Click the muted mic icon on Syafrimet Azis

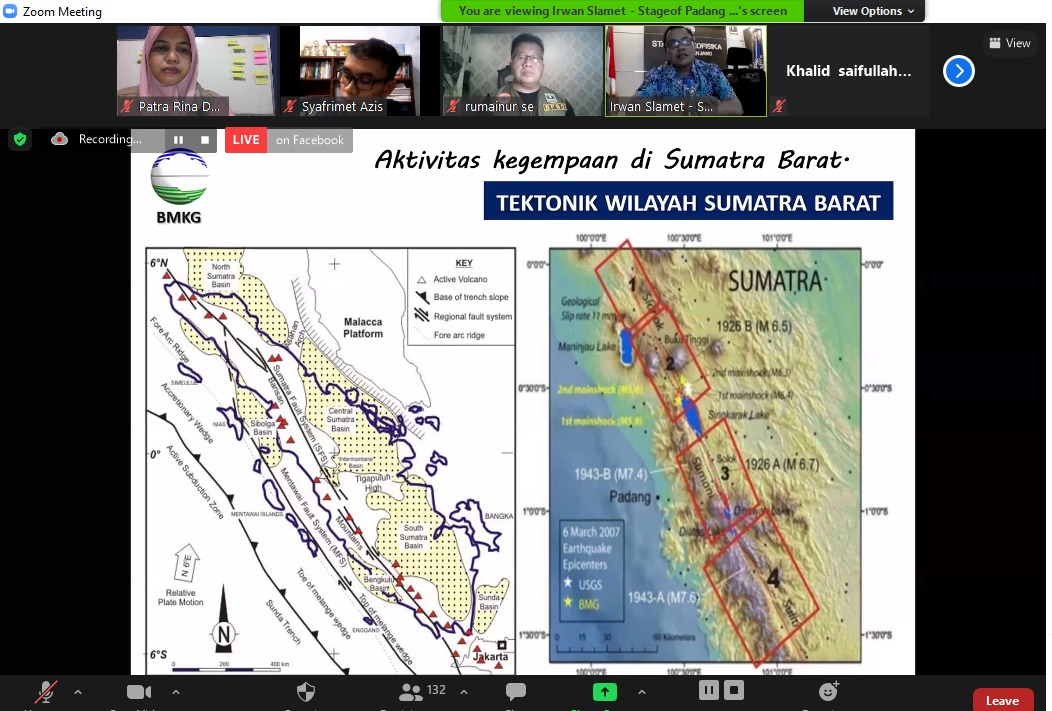(290, 106)
